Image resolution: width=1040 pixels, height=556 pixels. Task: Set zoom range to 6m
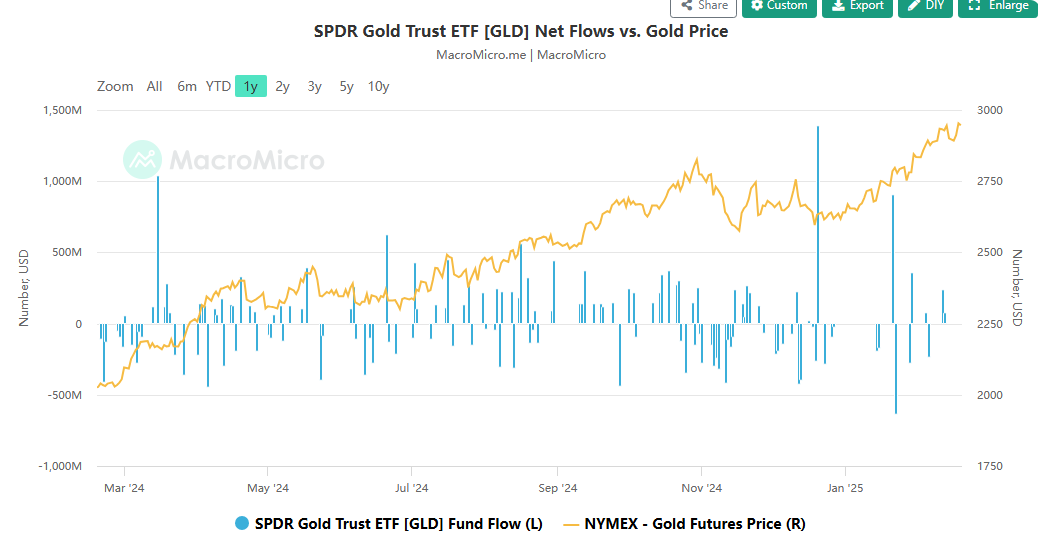[x=187, y=86]
